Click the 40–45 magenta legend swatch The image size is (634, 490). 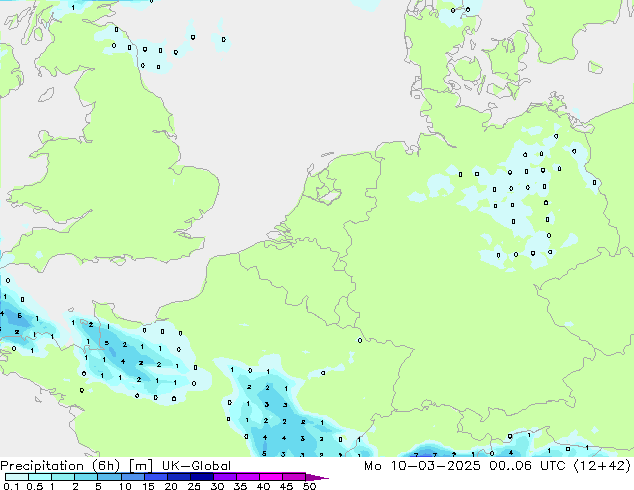pos(271,477)
